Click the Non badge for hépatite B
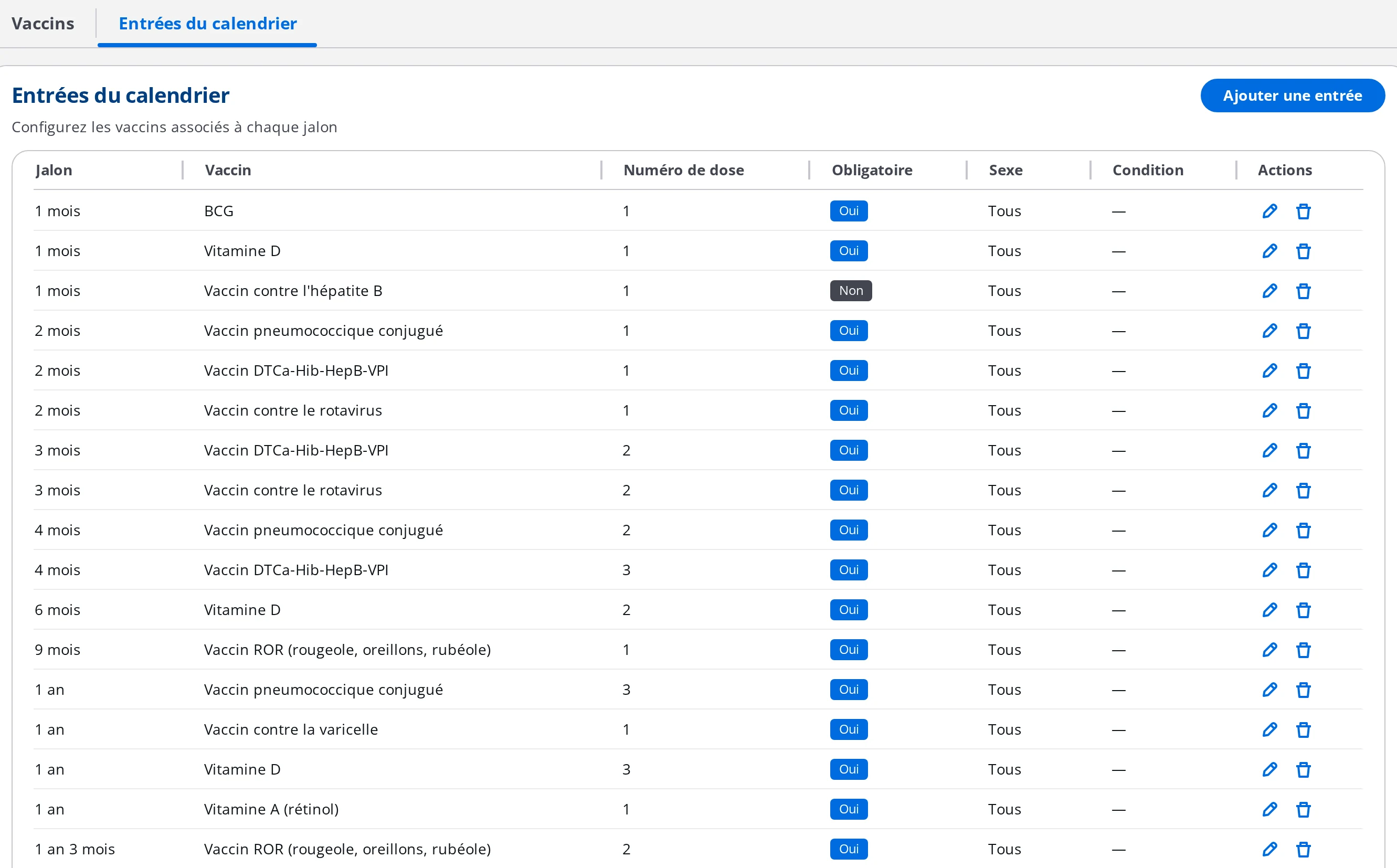The height and width of the screenshot is (868, 1397). [x=851, y=291]
